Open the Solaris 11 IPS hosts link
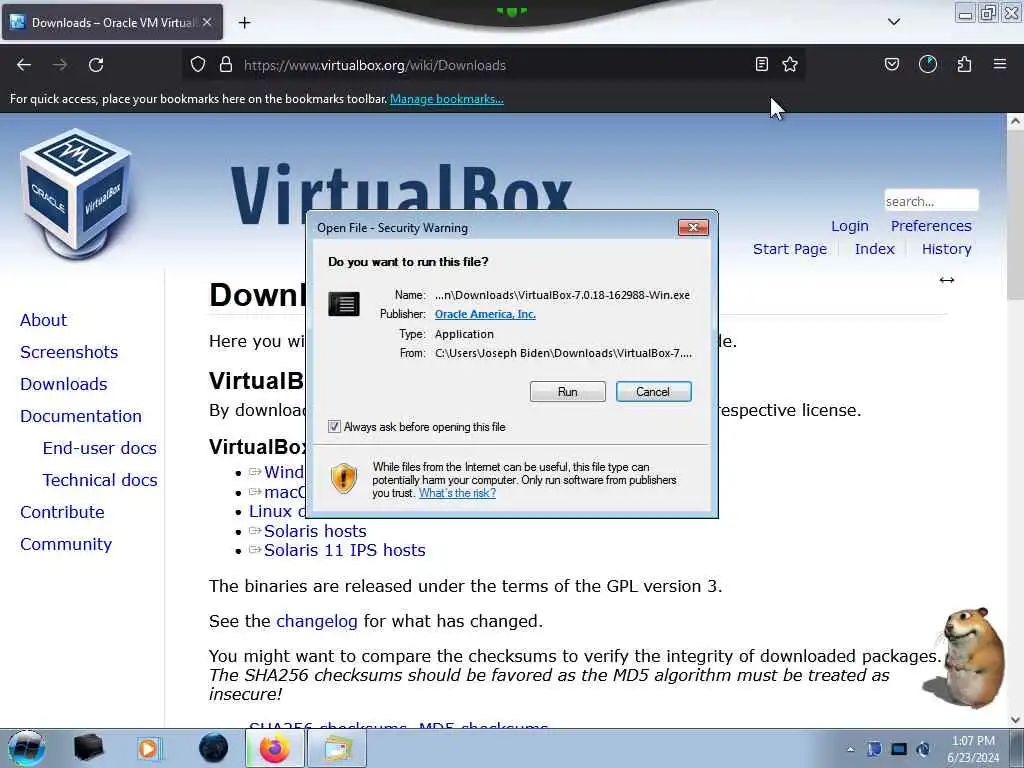The image size is (1024, 768). coord(344,550)
